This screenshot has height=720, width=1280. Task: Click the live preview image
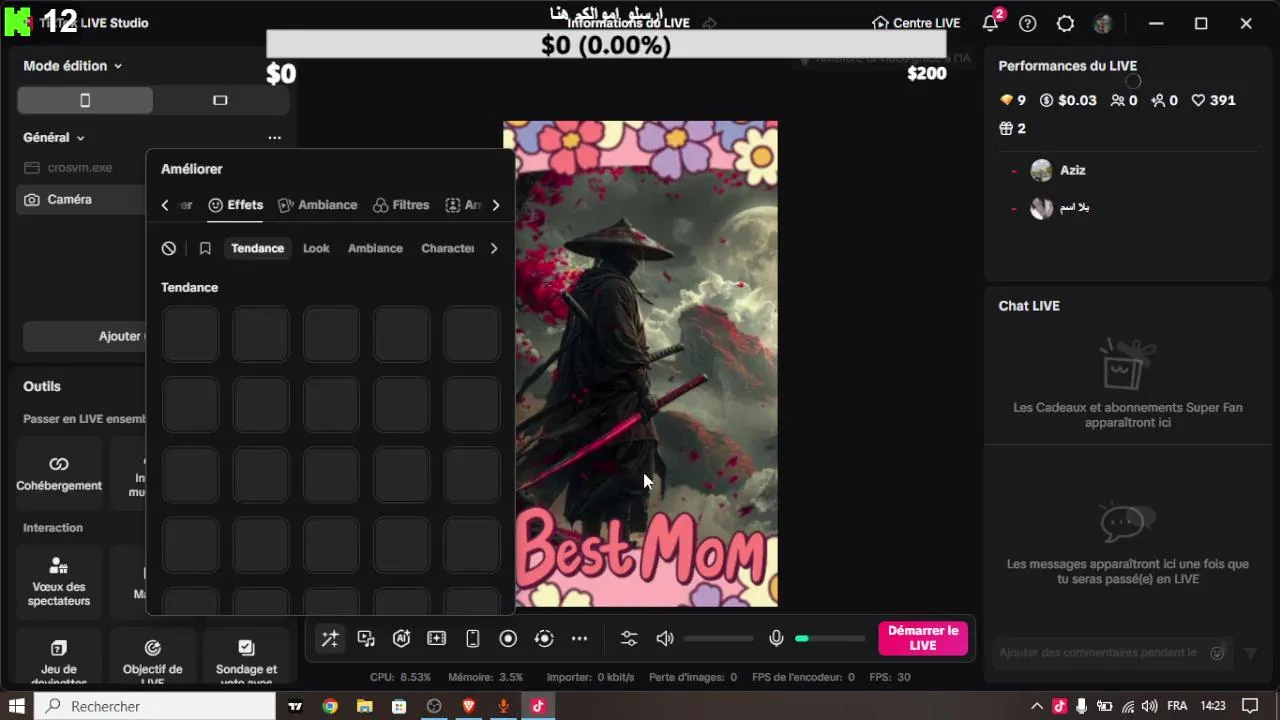[640, 364]
